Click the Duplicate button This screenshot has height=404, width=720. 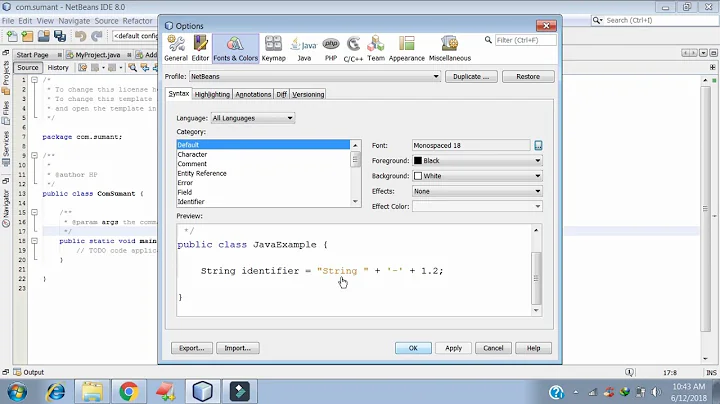coord(471,77)
